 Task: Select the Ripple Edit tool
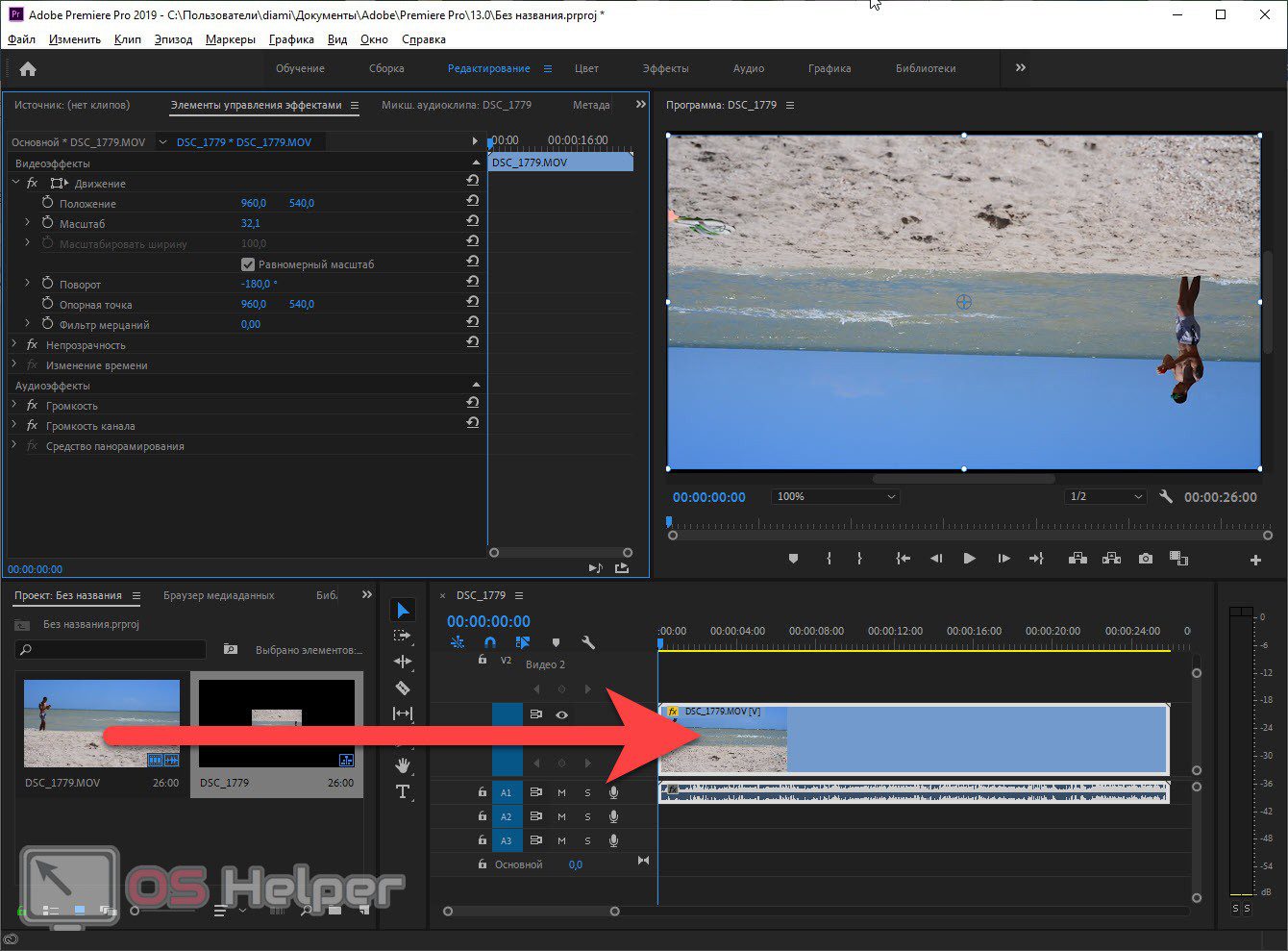403,662
